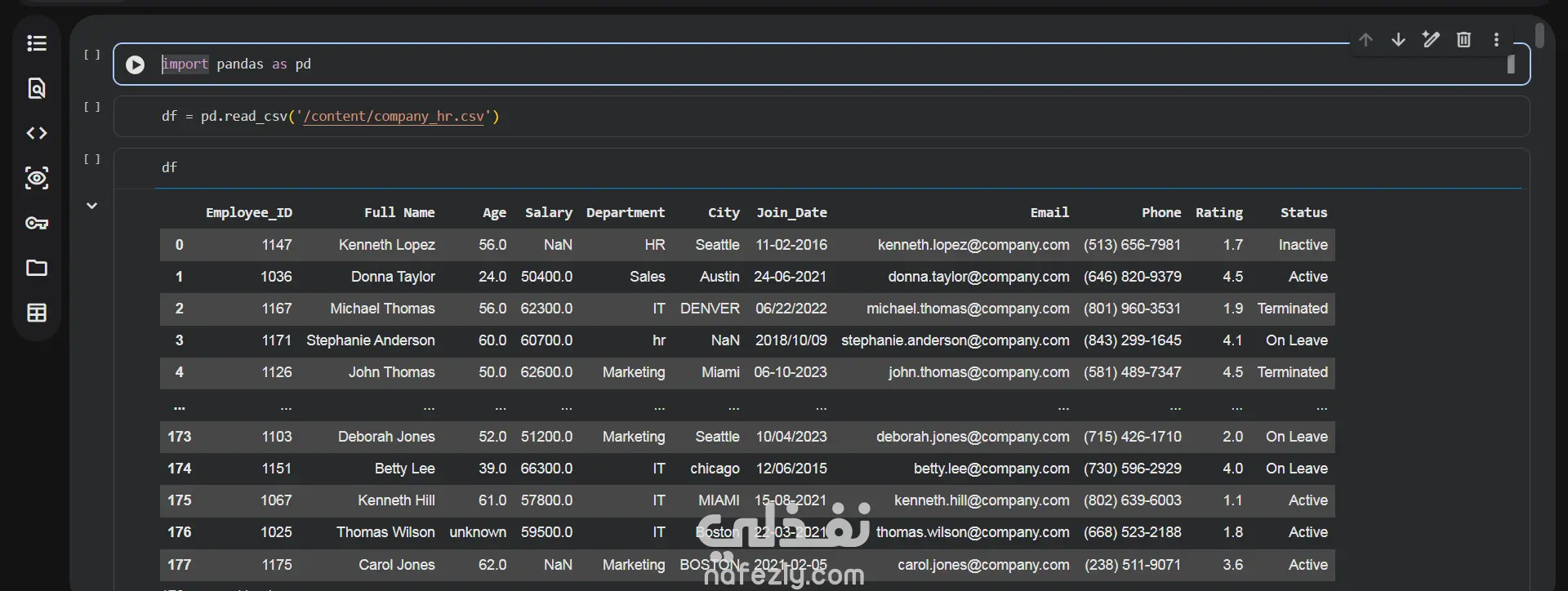Click the edit cell pencil-sparkle icon
The image size is (1568, 591).
click(x=1431, y=39)
